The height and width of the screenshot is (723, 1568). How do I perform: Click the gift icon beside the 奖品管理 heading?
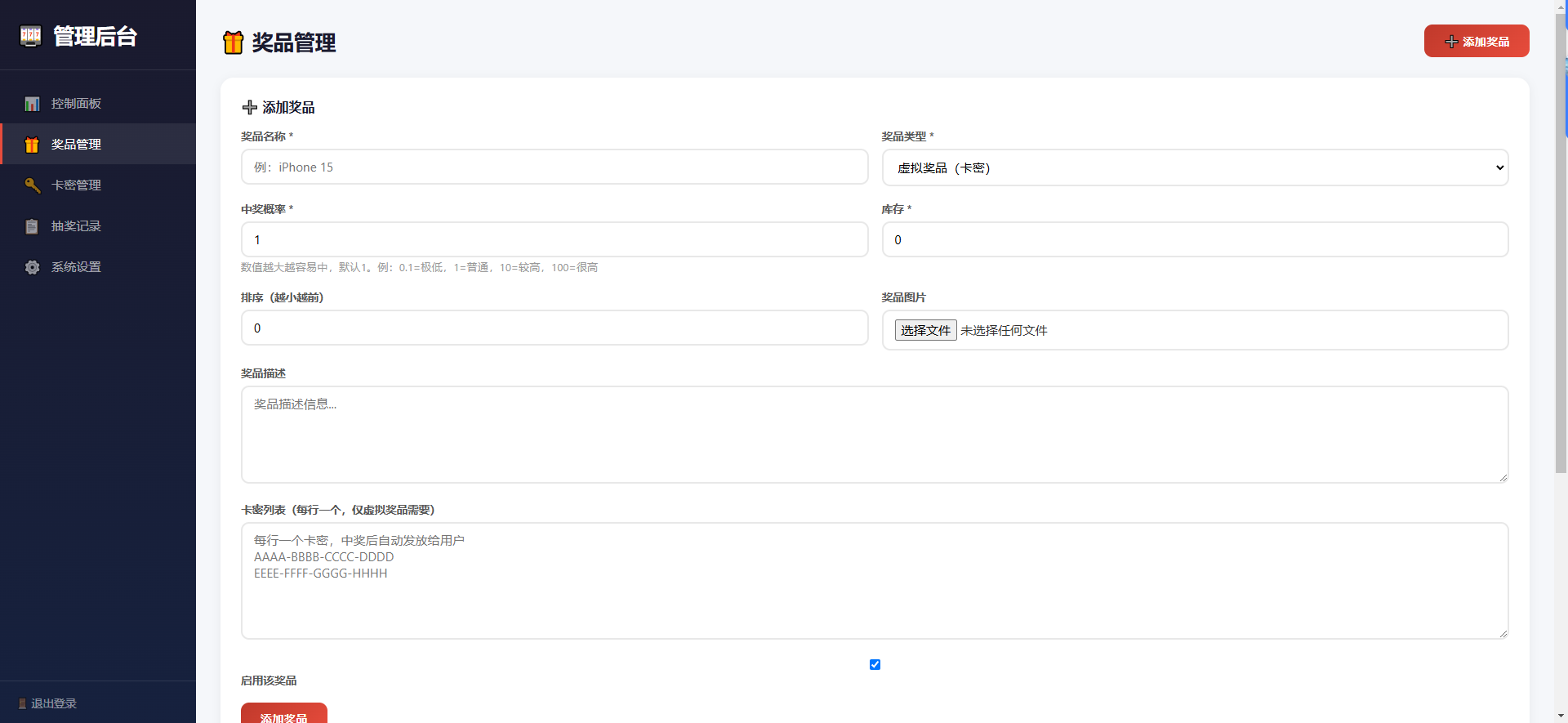pos(234,42)
